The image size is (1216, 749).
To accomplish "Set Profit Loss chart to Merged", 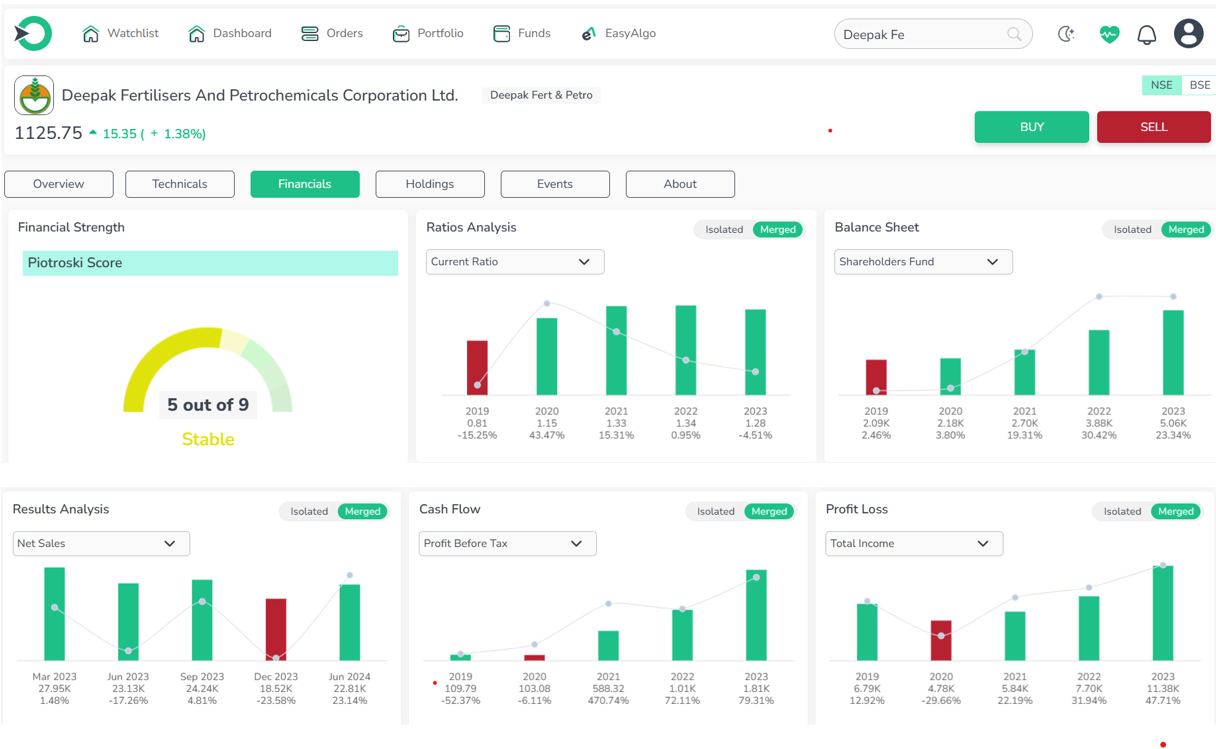I will (x=1176, y=512).
